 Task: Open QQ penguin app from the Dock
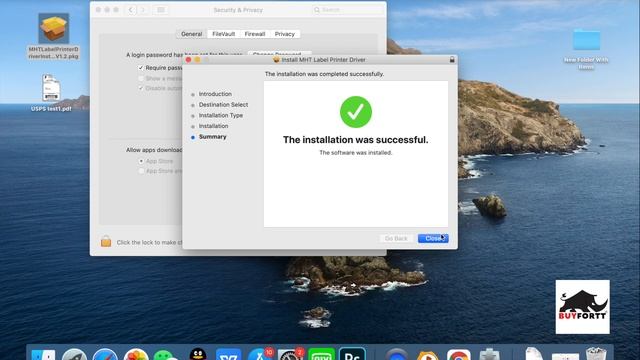[x=198, y=354]
